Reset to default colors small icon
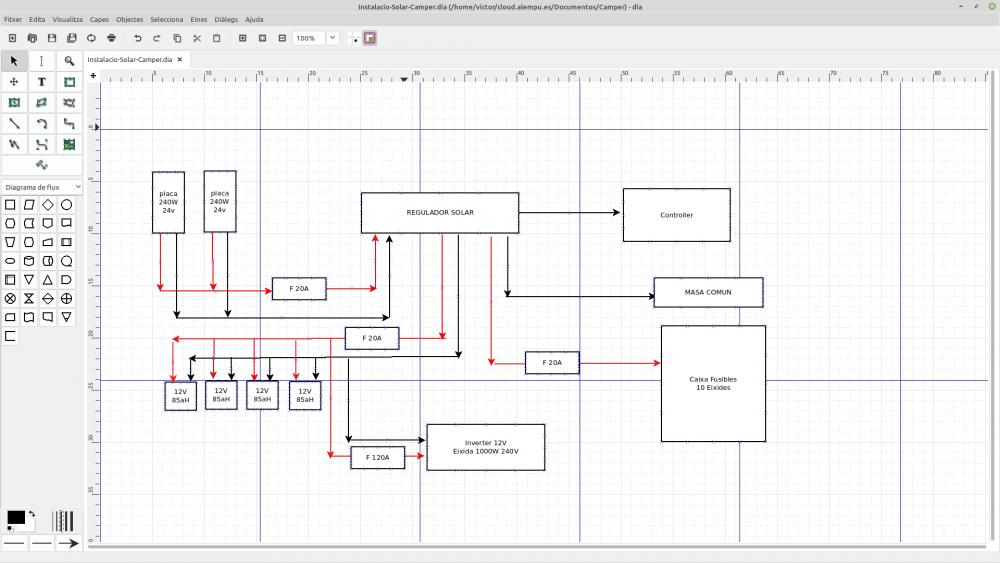Image resolution: width=1000 pixels, height=563 pixels. (x=10, y=529)
